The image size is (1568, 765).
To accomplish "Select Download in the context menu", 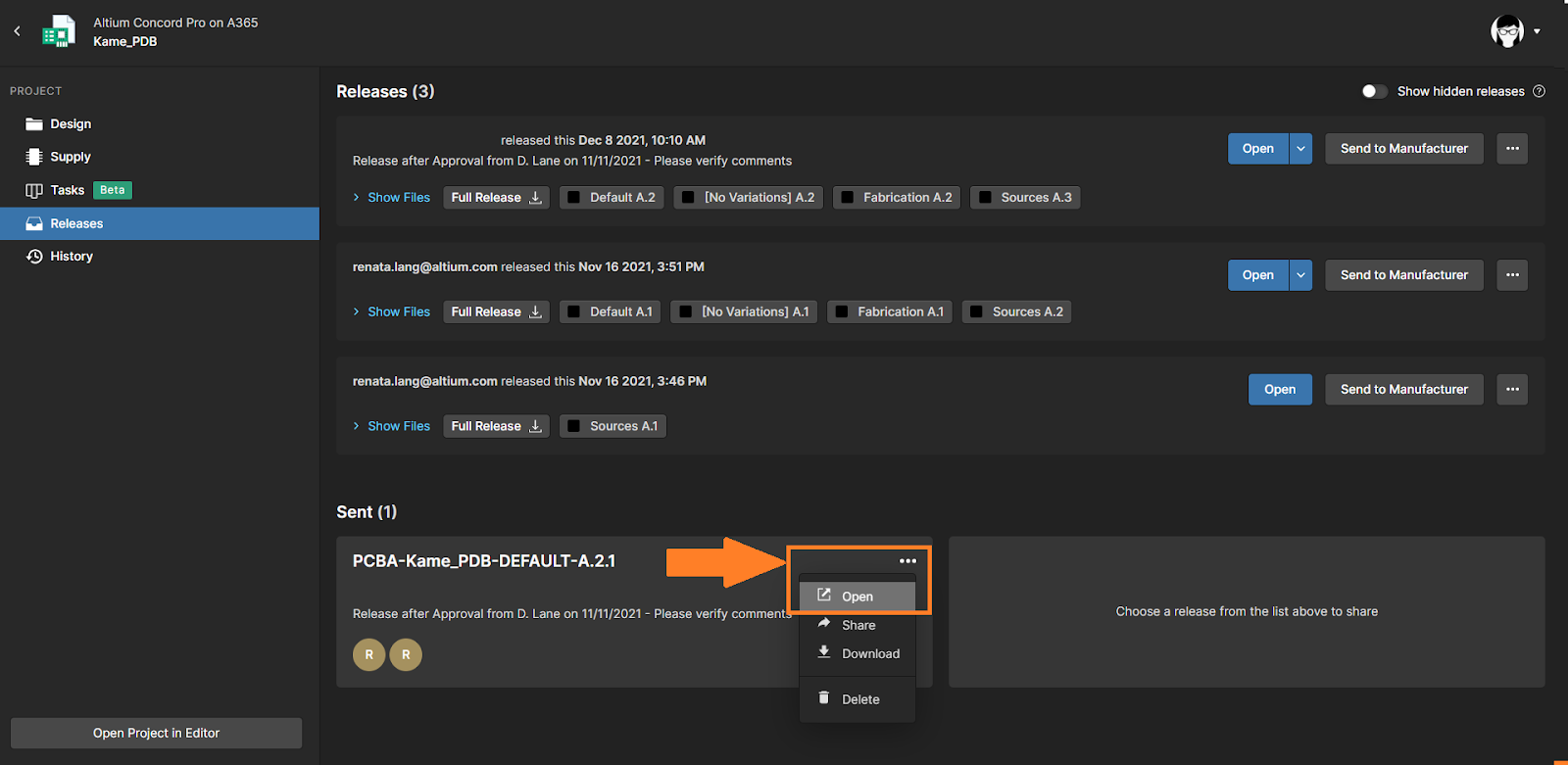I will coord(869,653).
